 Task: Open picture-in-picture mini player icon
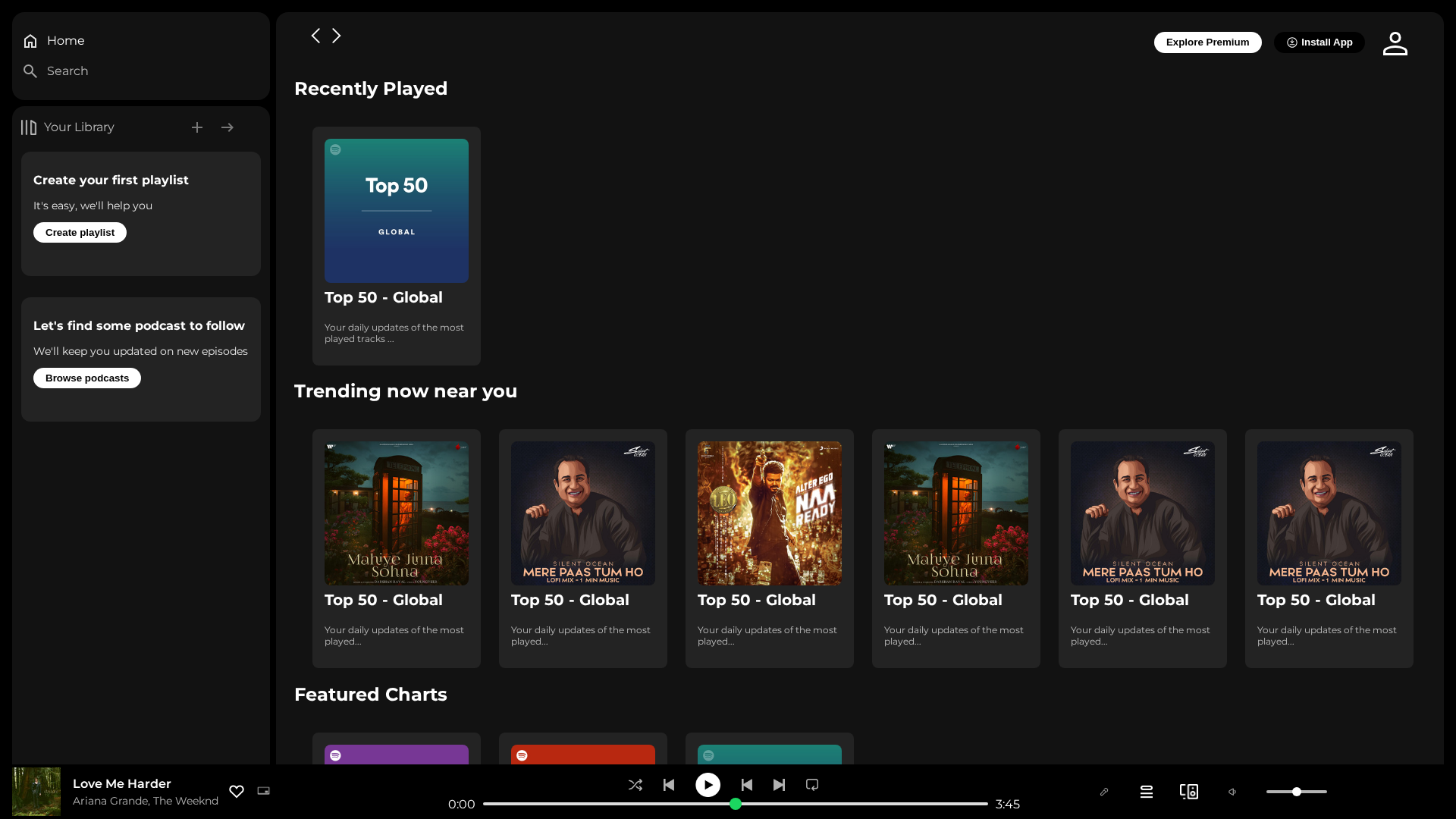click(264, 791)
